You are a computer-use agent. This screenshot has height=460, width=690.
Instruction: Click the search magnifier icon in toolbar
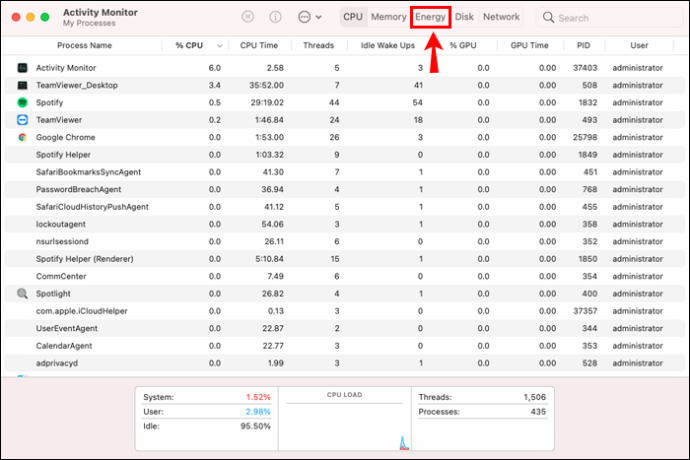548,18
